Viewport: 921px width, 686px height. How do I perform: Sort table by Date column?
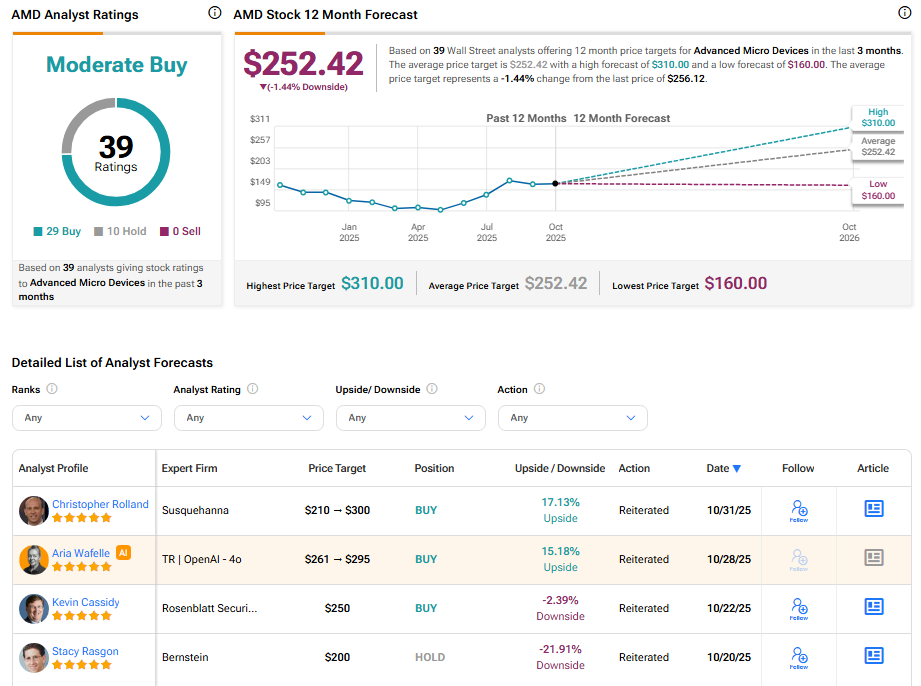(x=723, y=468)
